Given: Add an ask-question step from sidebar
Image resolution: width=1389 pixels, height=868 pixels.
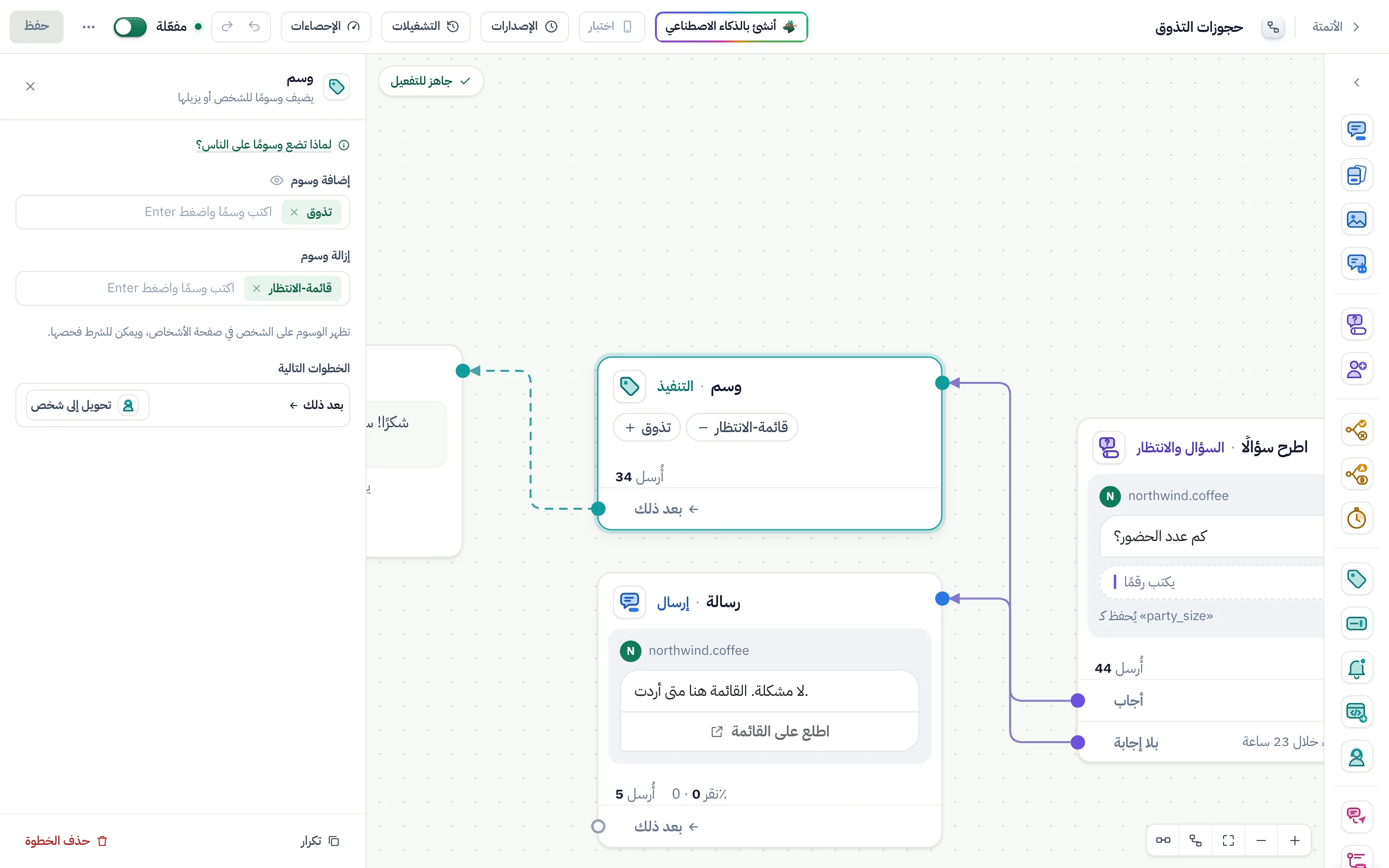Looking at the screenshot, I should [x=1356, y=325].
